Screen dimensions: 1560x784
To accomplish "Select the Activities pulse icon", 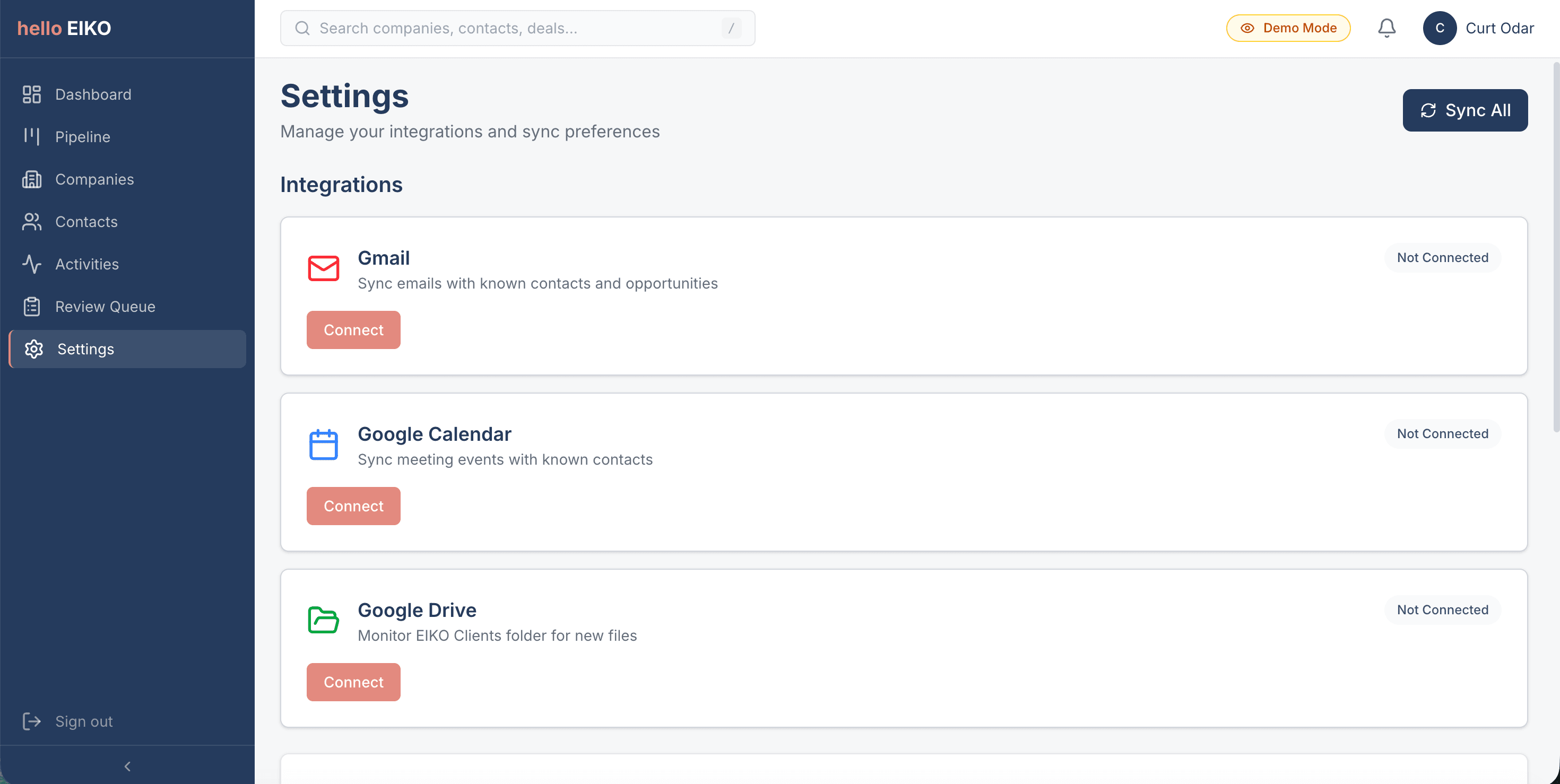I will [x=32, y=264].
